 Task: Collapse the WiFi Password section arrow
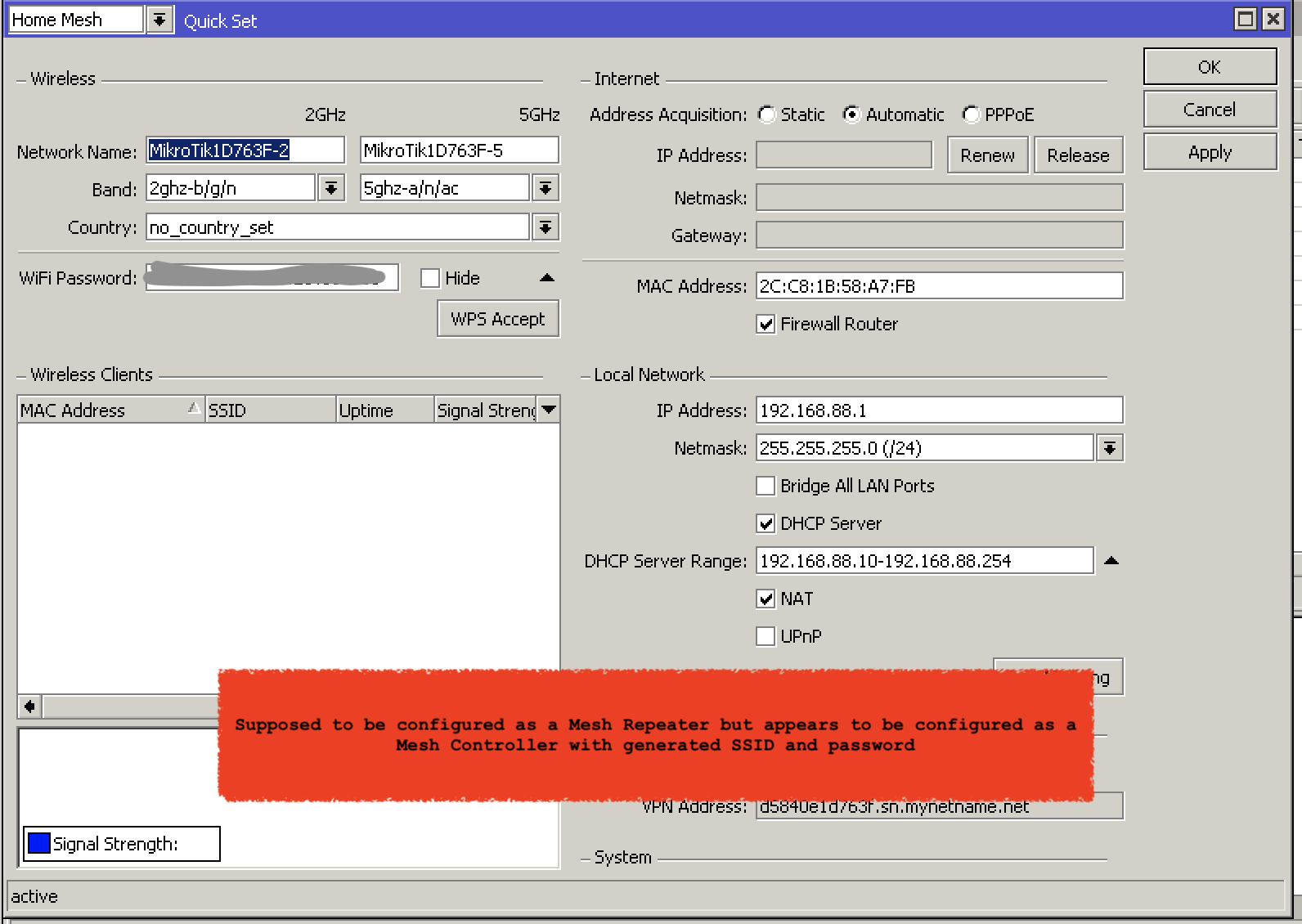547,278
